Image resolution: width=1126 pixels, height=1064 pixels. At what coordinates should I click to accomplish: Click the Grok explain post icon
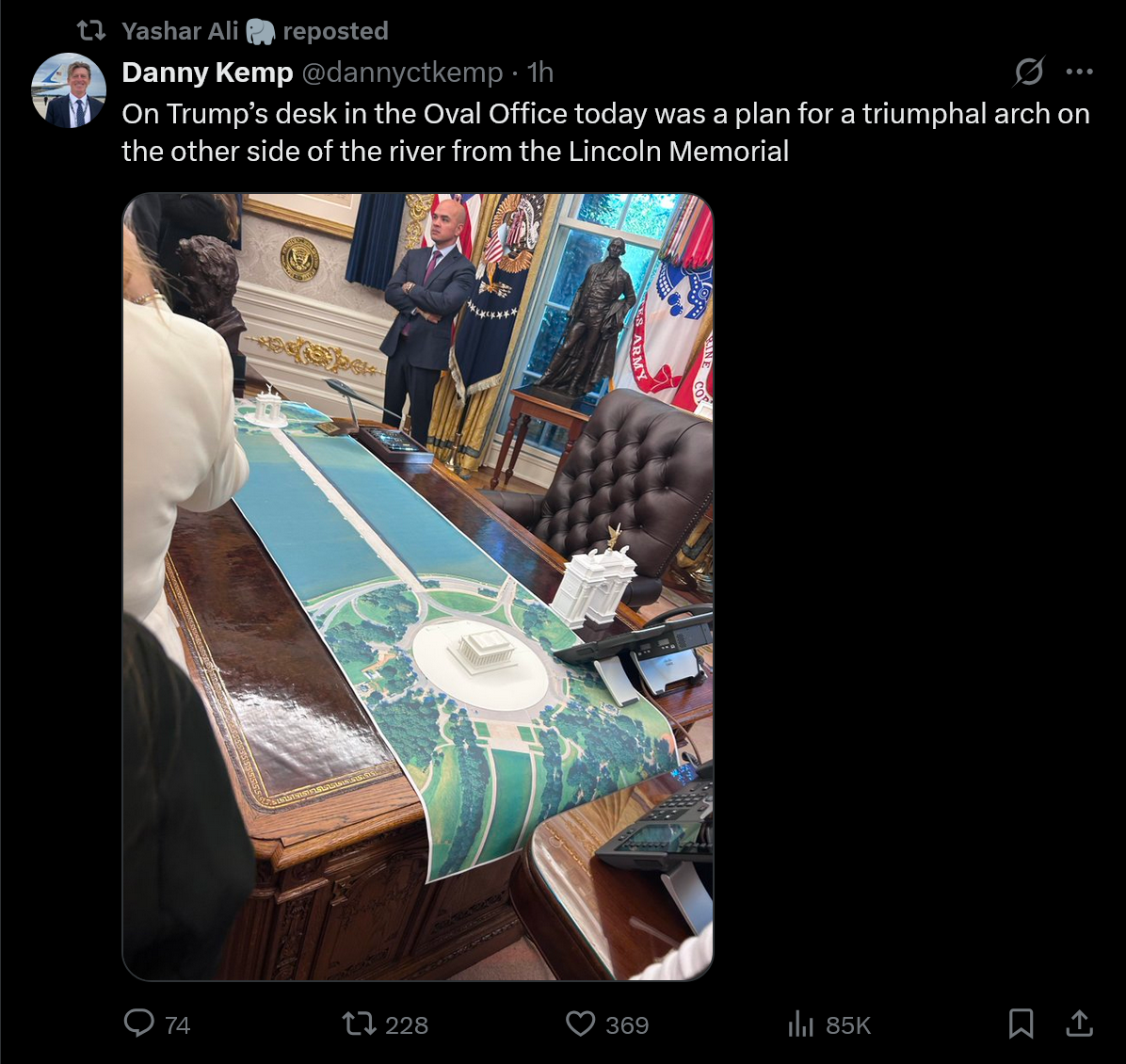(x=1028, y=72)
